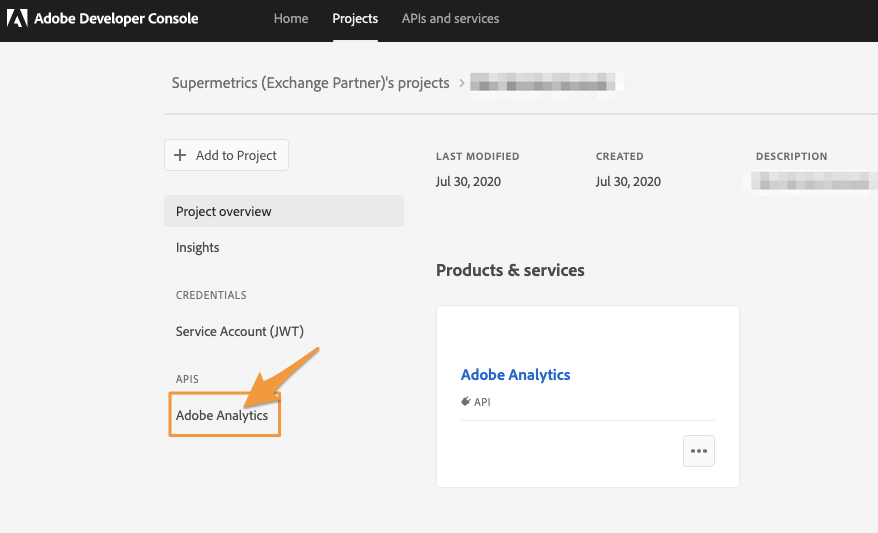The height and width of the screenshot is (533, 878).
Task: Open the Adobe Analytics card title link
Action: [x=515, y=375]
